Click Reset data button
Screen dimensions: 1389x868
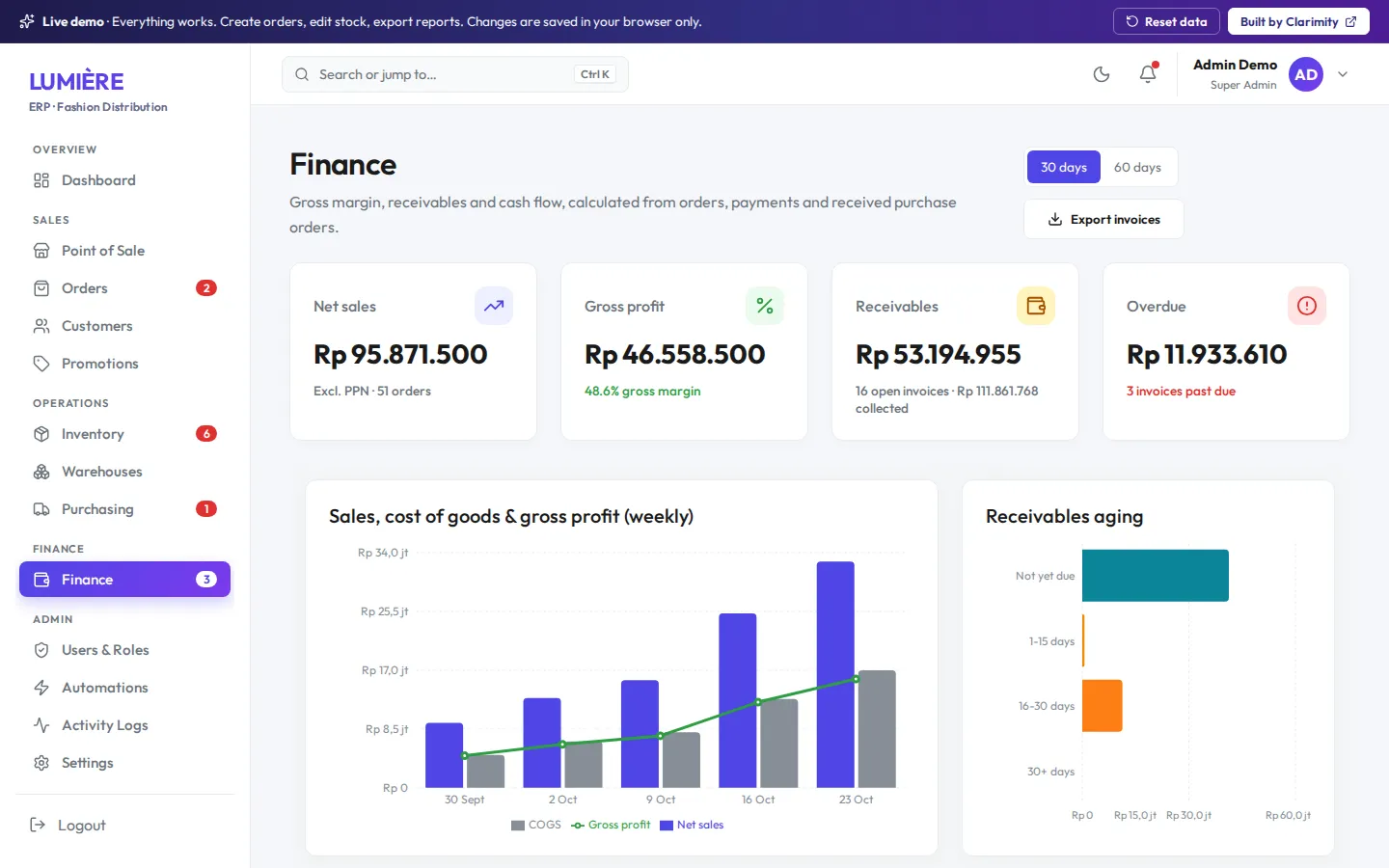pos(1166,21)
